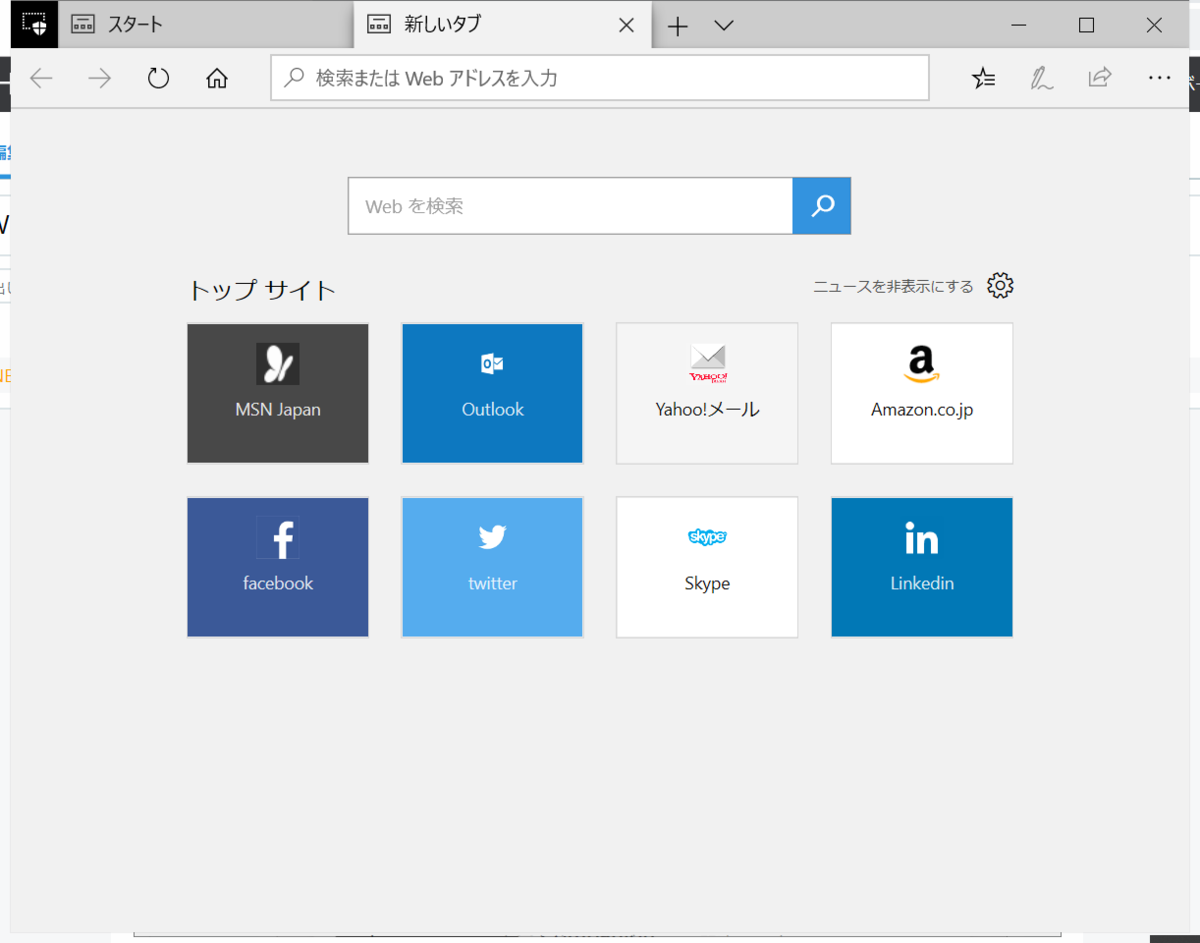Click the トップ サイト heading
1200x943 pixels.
[262, 291]
